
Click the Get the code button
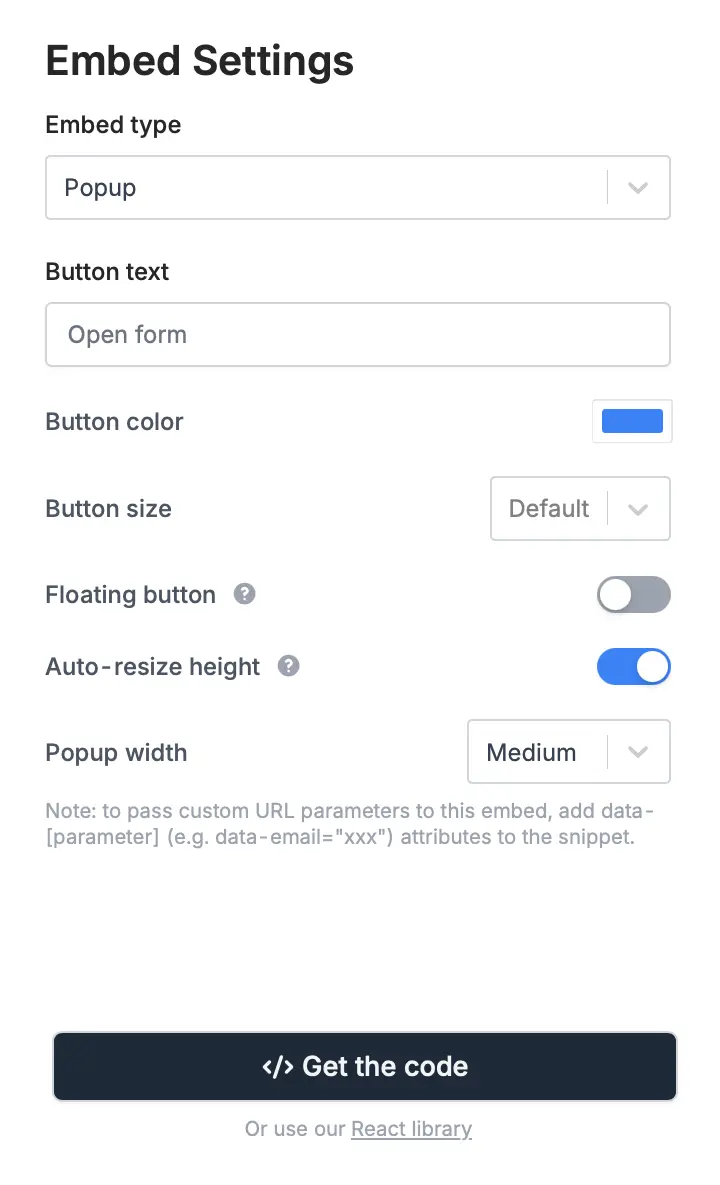pyautogui.click(x=365, y=1066)
